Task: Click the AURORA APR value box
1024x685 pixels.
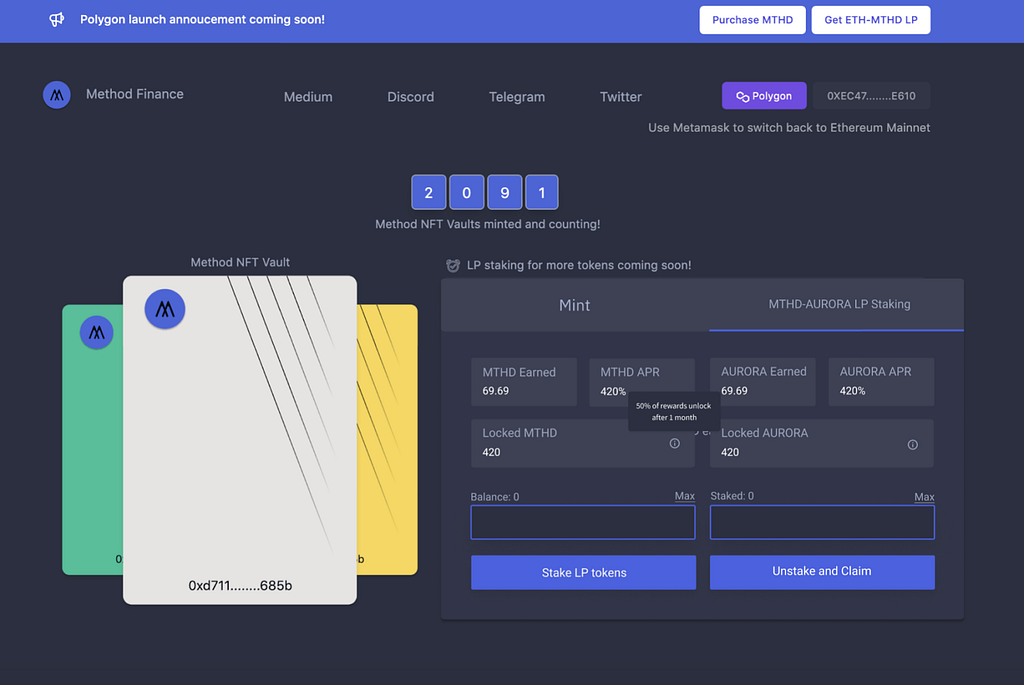Action: point(881,382)
